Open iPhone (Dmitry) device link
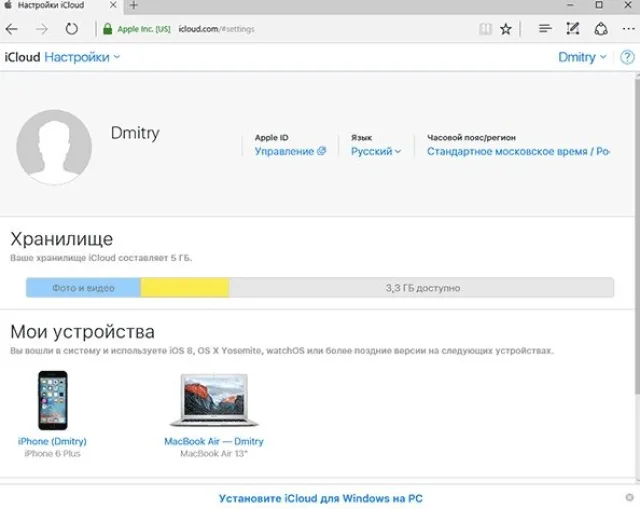Screen dimensions: 640x509 pos(52,441)
